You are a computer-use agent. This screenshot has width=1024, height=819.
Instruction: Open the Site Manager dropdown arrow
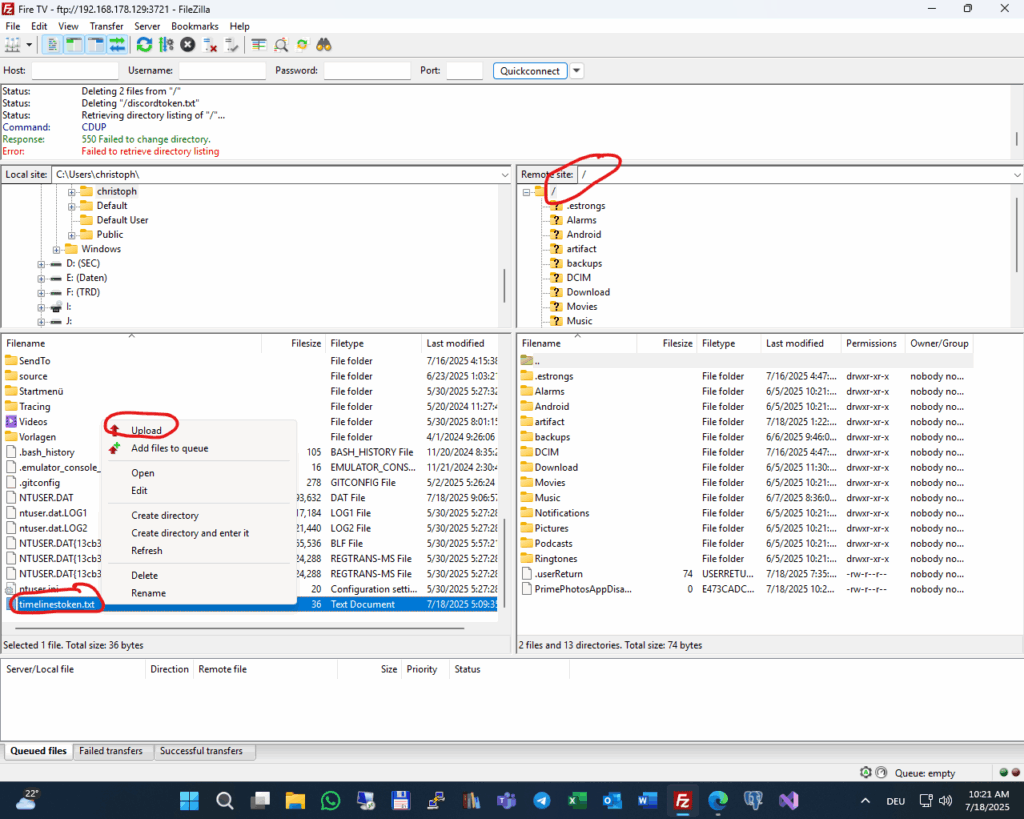pos(29,45)
